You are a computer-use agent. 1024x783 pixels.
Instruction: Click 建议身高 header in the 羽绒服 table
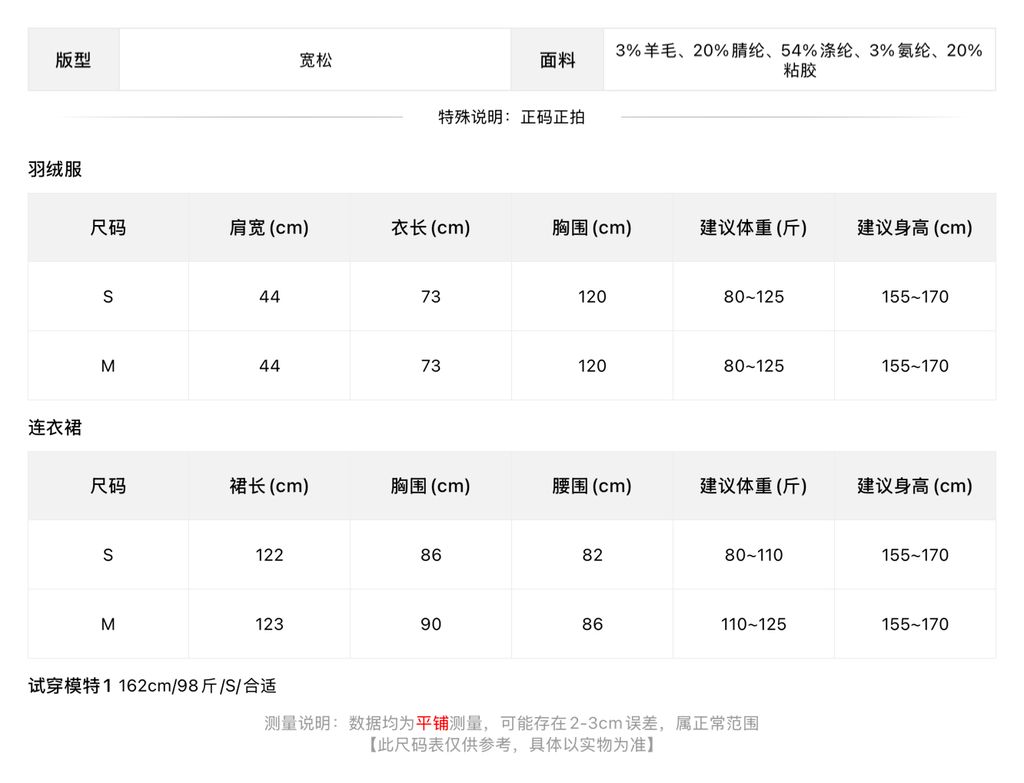pyautogui.click(x=915, y=228)
